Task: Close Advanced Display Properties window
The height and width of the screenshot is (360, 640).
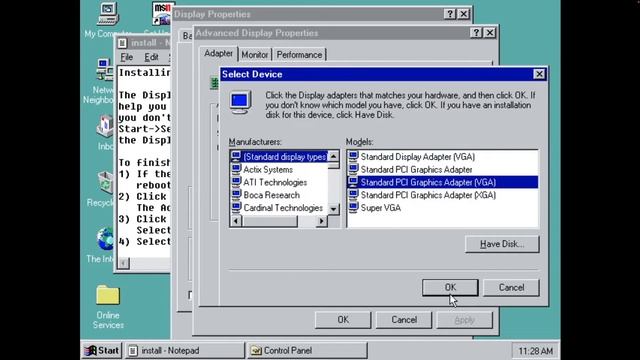Action: (x=490, y=33)
